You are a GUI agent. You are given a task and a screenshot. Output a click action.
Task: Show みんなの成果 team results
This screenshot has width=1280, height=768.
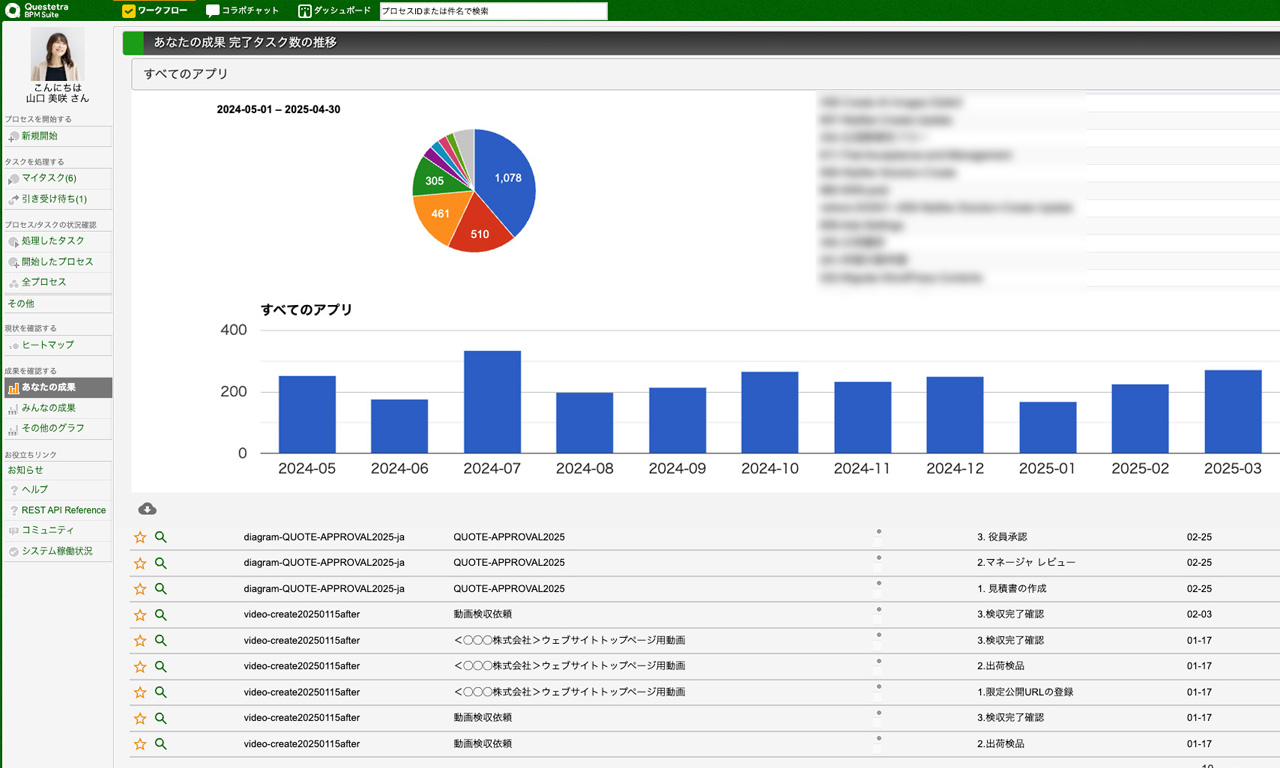[x=48, y=408]
